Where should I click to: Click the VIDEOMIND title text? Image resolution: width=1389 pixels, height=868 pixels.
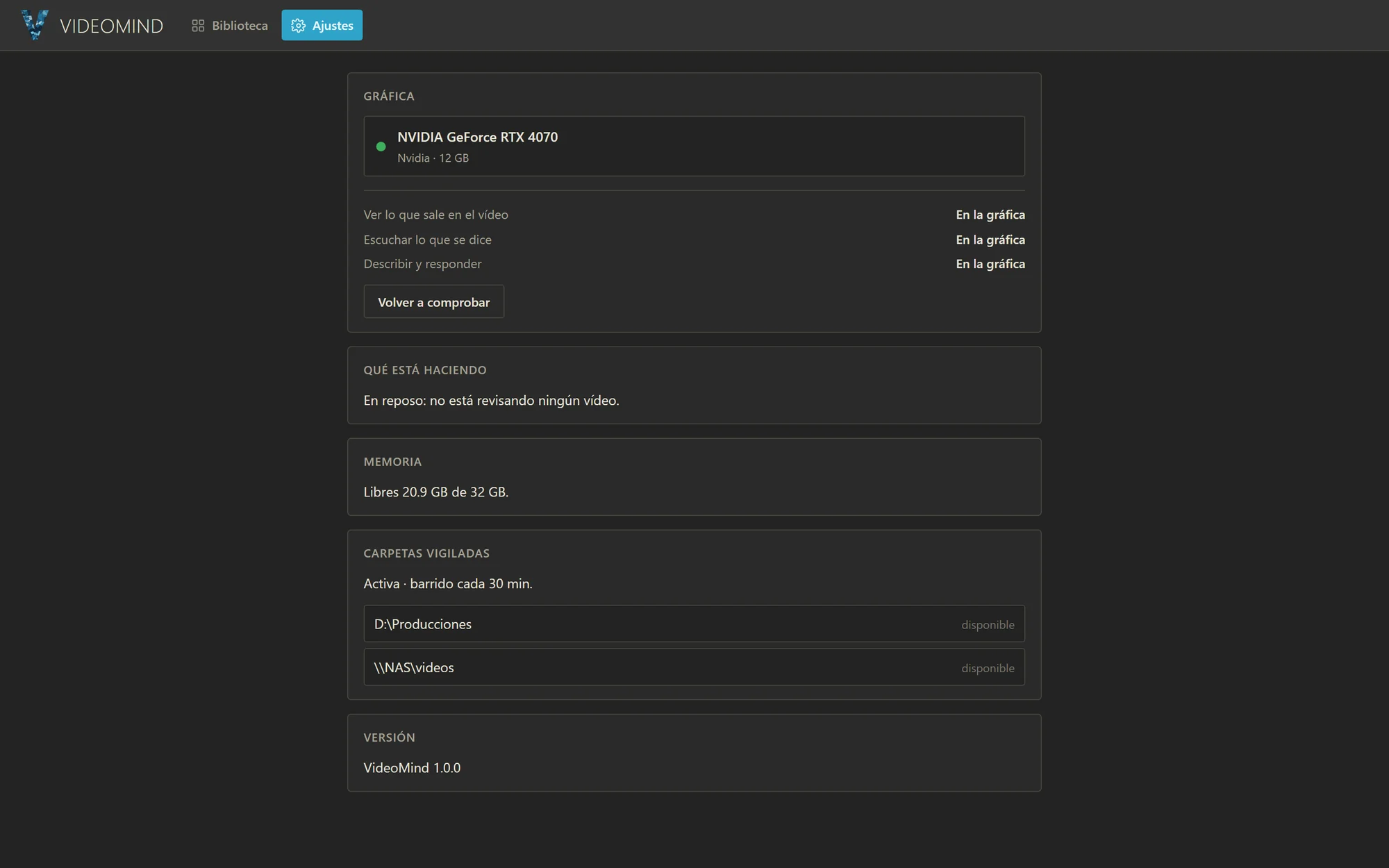point(111,26)
